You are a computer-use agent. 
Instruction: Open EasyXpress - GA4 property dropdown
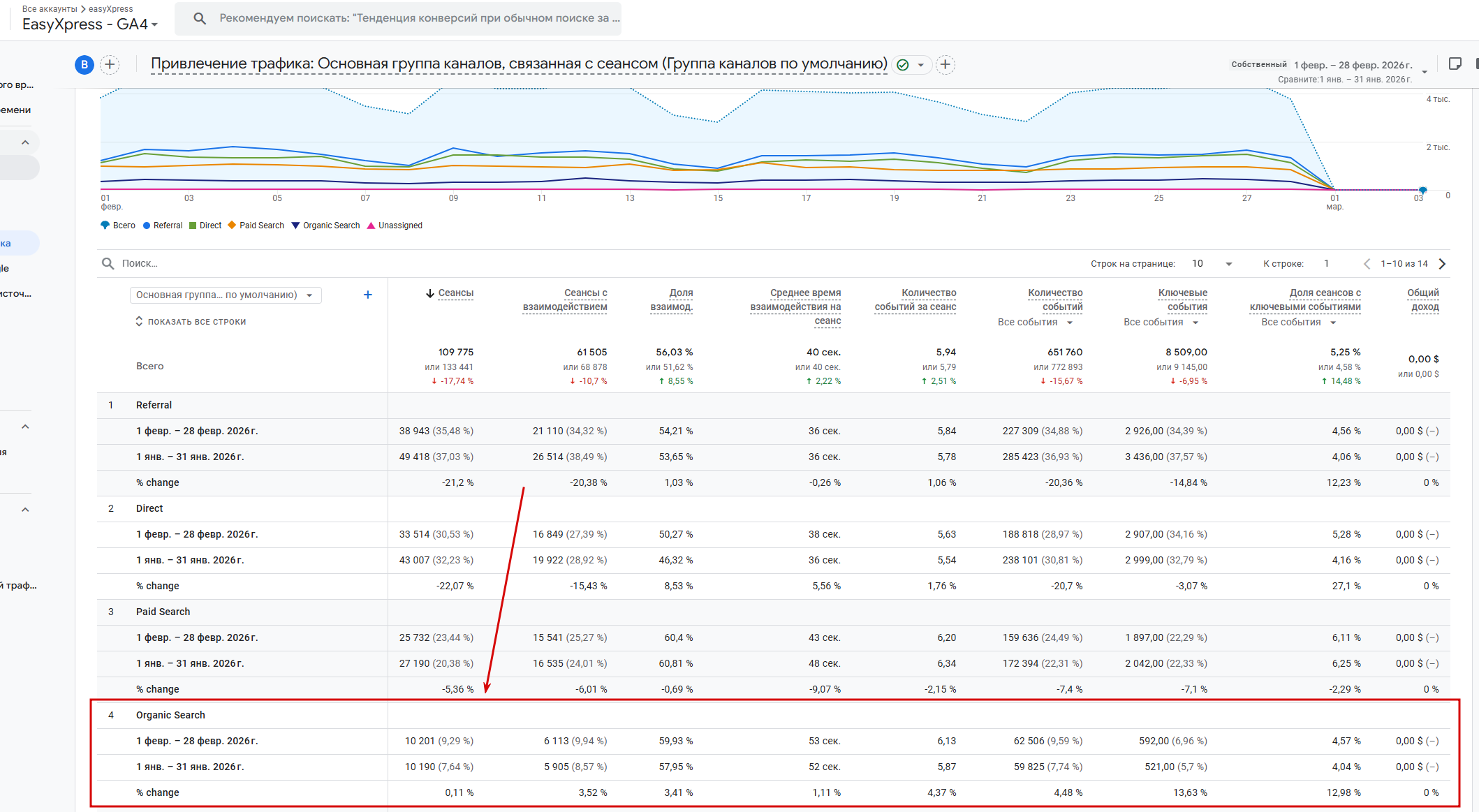pos(90,24)
